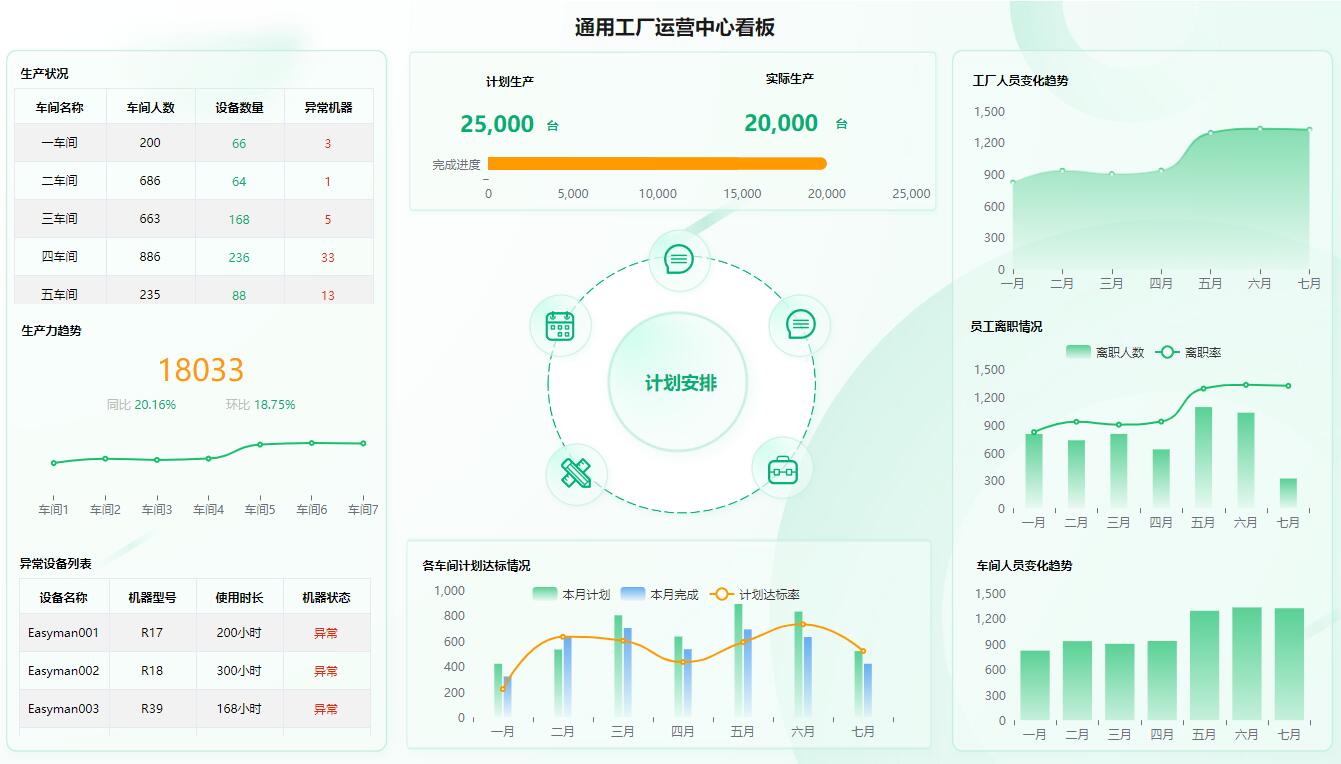Click the 异常机器 column header
The width and height of the screenshot is (1341, 764).
(x=328, y=107)
